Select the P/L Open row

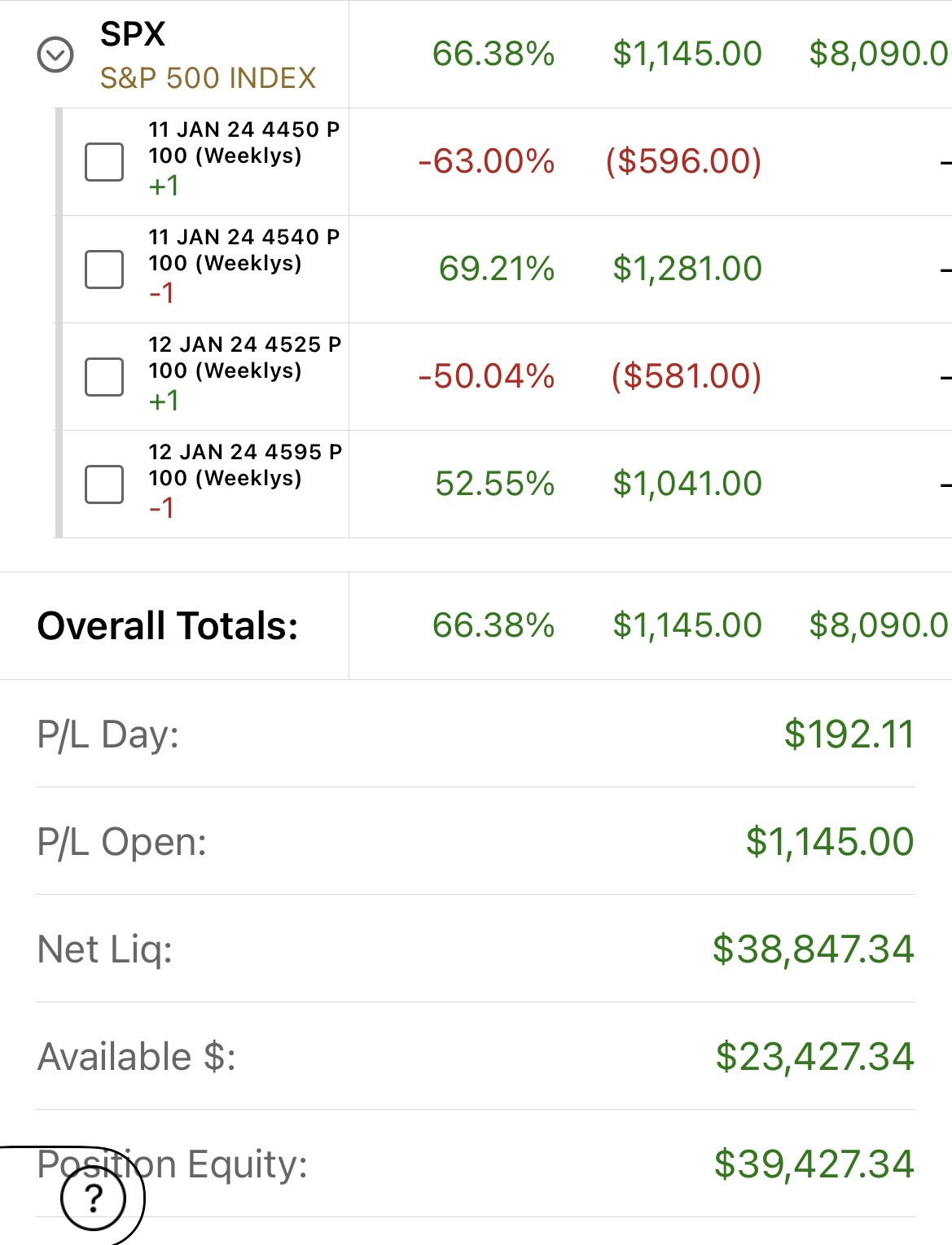click(x=476, y=841)
